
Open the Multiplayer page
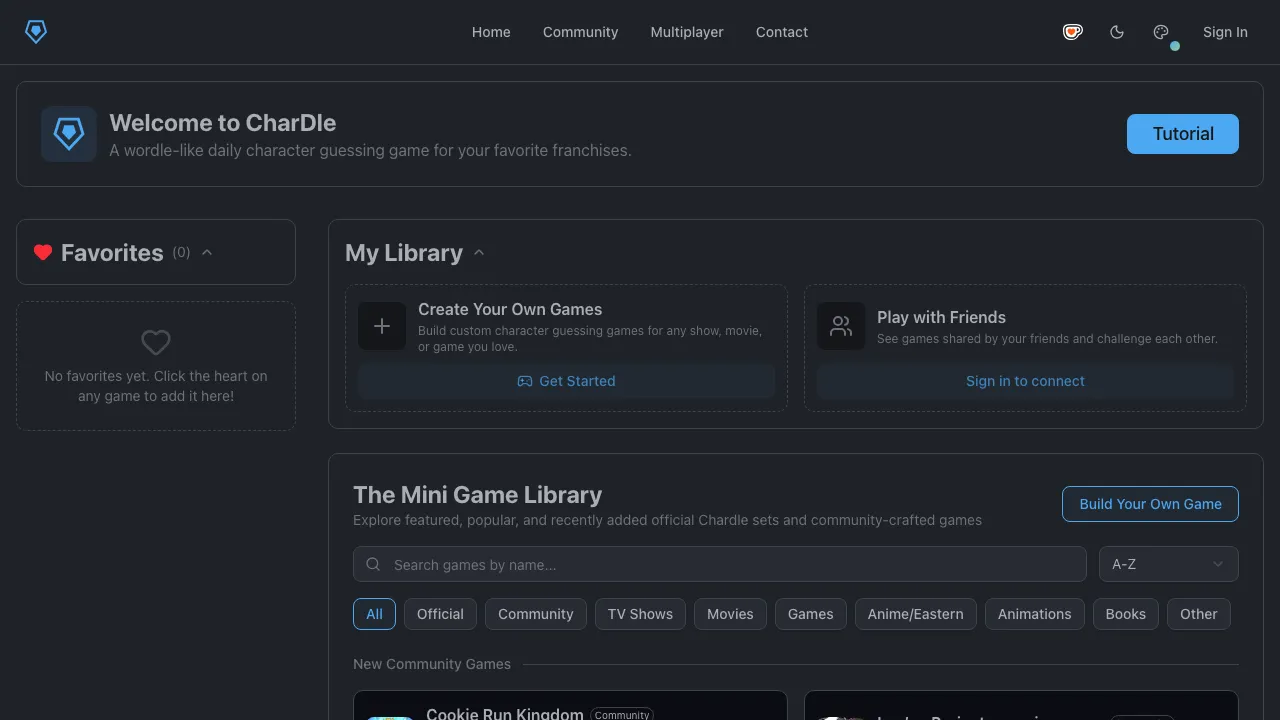(x=687, y=32)
